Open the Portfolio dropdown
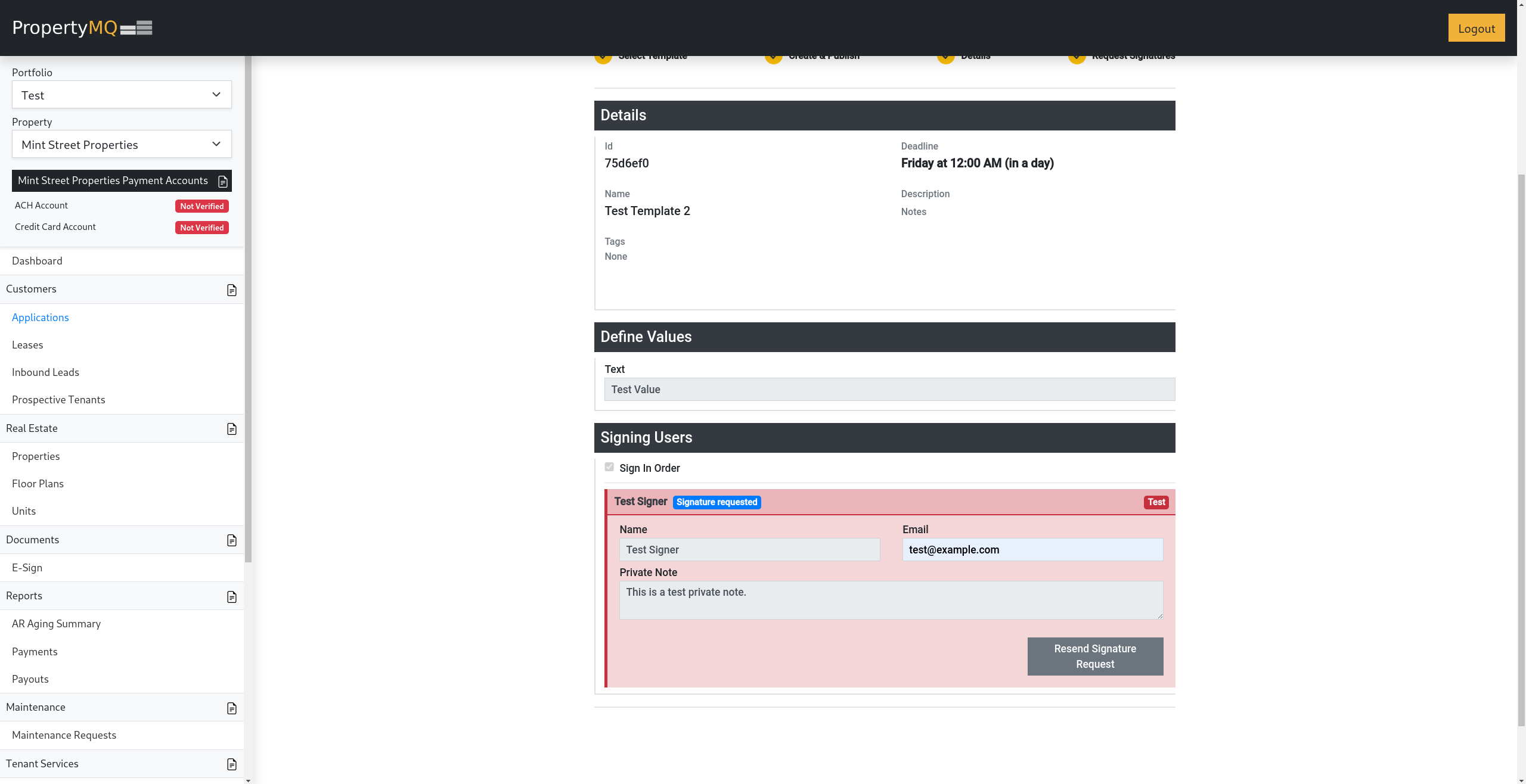 click(122, 95)
